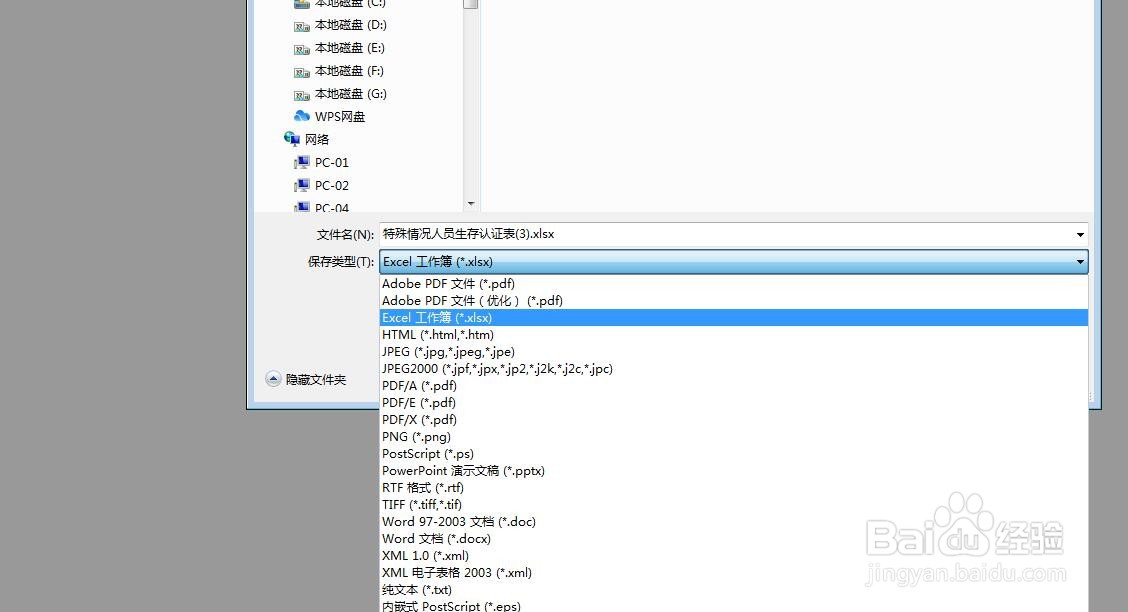Choose PDF/A (*.pdf) format
The image size is (1128, 612).
coord(734,385)
